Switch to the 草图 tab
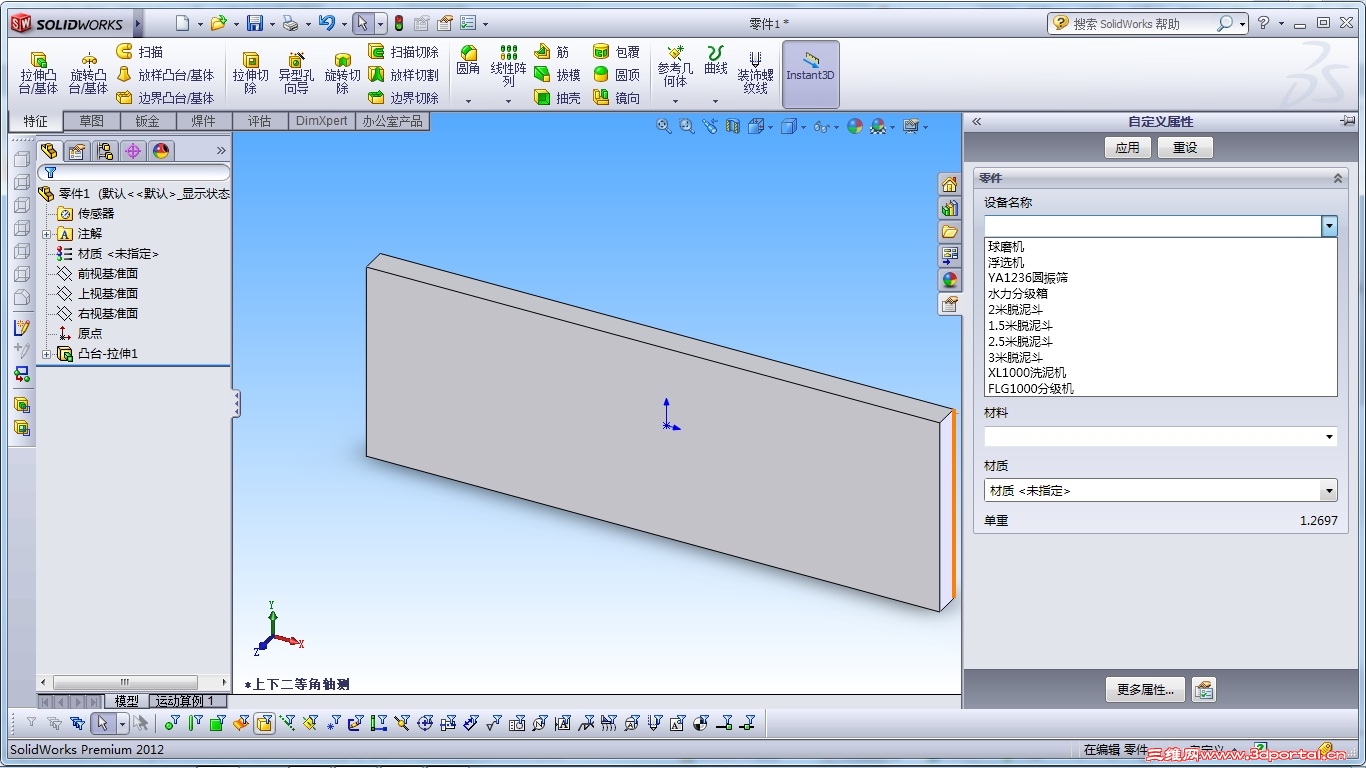Viewport: 1366px width, 768px height. tap(92, 121)
